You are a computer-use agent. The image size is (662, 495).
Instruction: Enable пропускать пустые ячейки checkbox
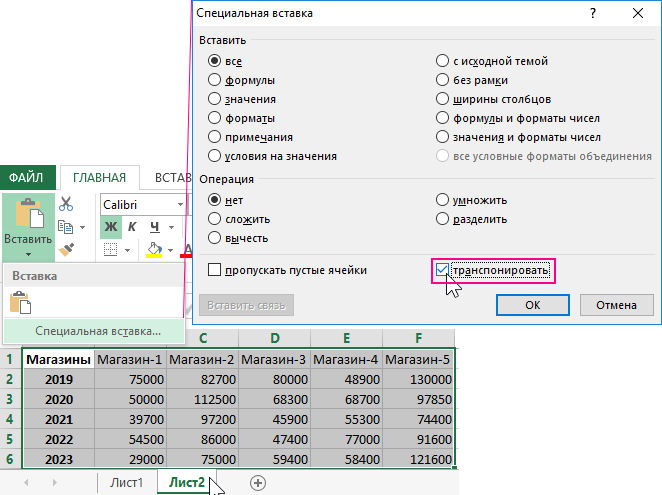[x=214, y=270]
